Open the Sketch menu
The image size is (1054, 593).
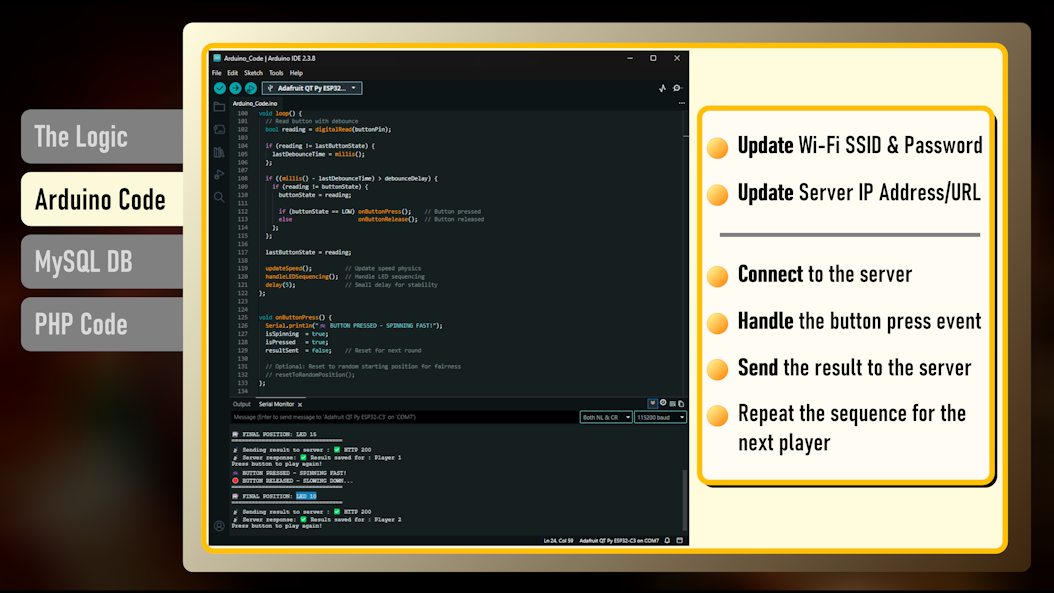(x=253, y=73)
